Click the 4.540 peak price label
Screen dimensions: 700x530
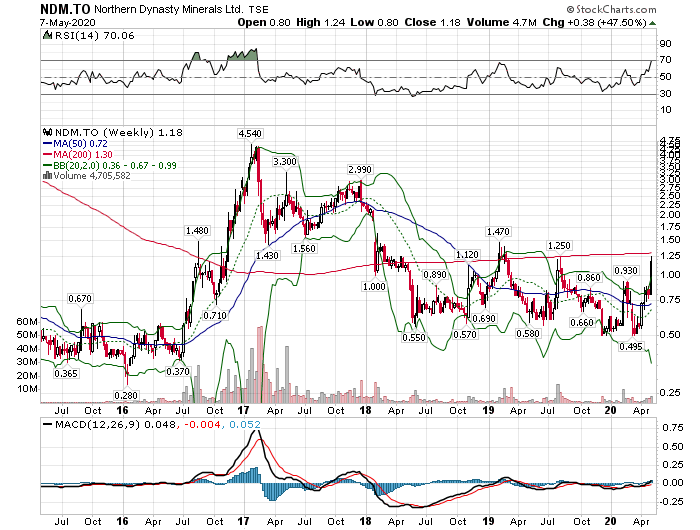pos(250,134)
